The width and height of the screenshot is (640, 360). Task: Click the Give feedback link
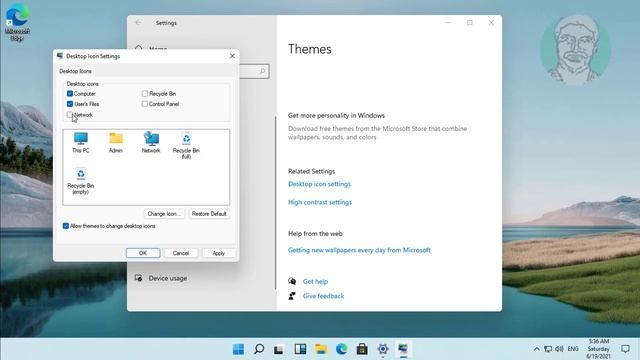tap(323, 296)
